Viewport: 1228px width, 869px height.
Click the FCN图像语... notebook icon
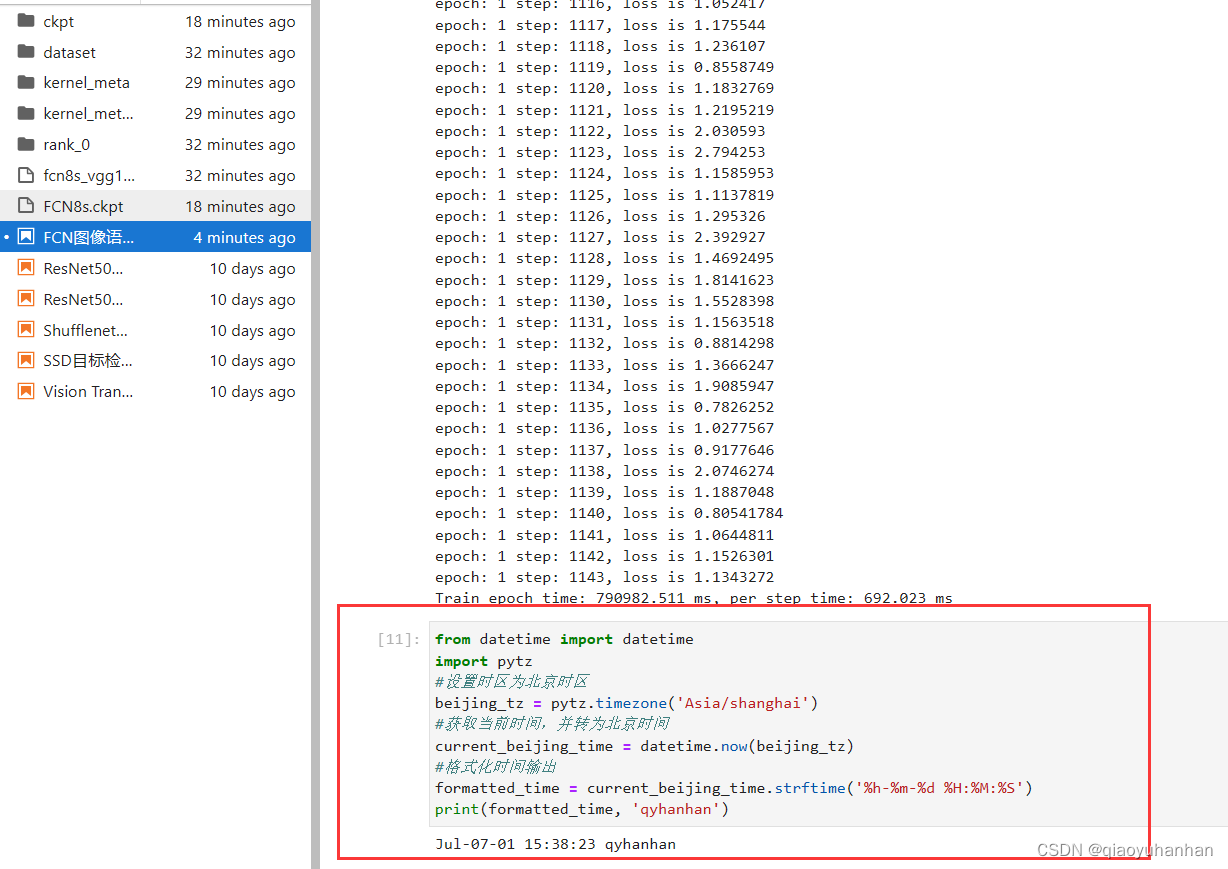26,238
